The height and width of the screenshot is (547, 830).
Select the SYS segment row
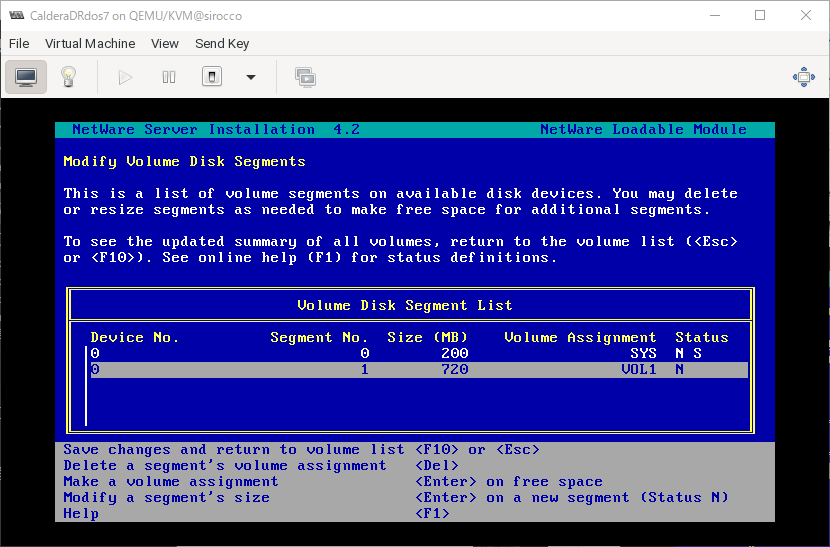(x=419, y=353)
